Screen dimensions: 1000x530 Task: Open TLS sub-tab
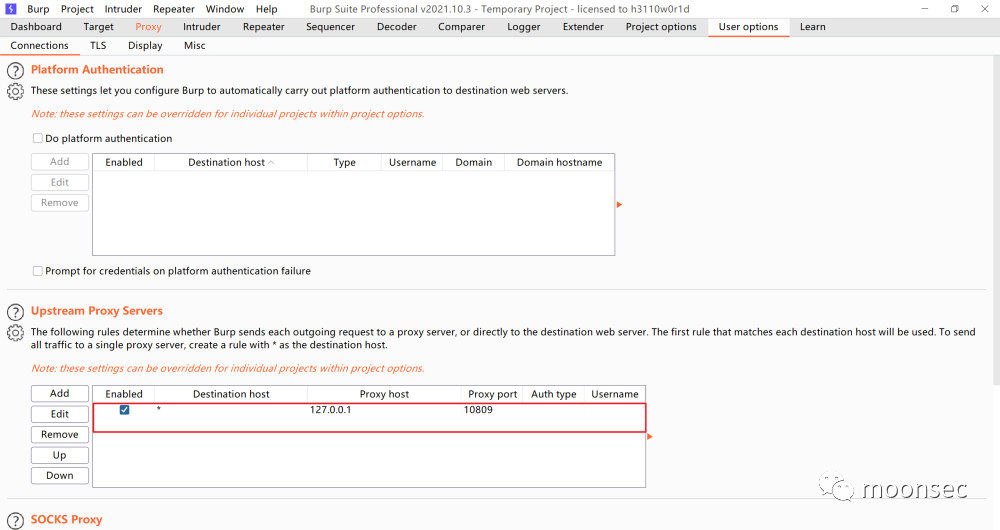pos(98,45)
